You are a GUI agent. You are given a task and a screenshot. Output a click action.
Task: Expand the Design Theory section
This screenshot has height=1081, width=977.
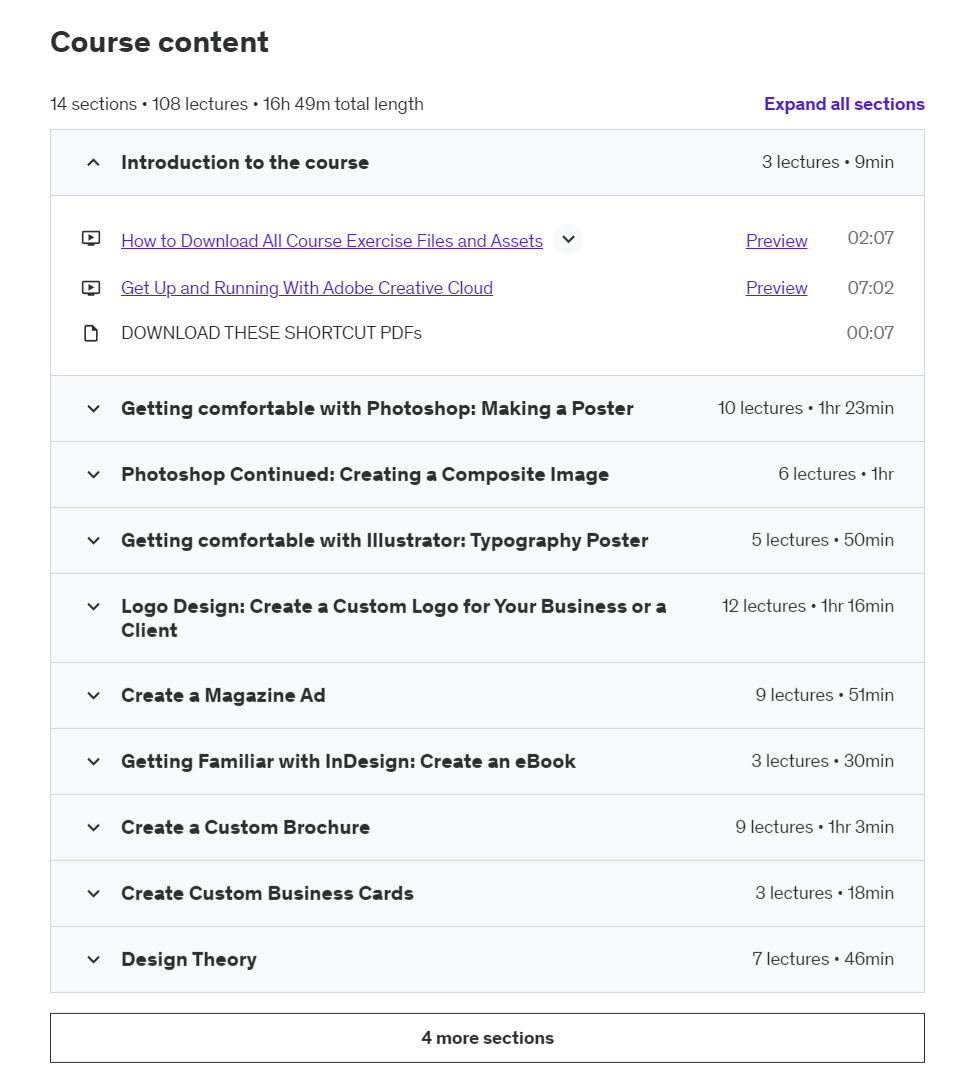[x=93, y=960]
